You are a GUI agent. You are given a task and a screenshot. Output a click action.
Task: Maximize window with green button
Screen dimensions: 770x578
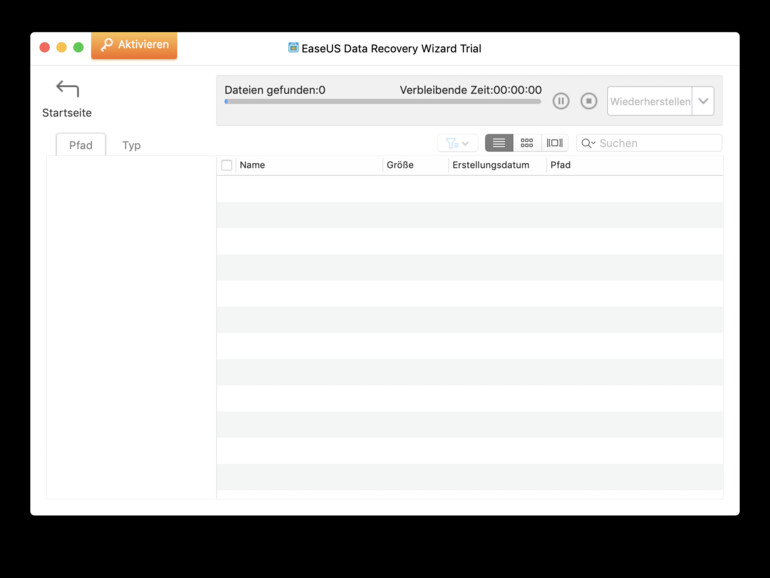point(78,47)
